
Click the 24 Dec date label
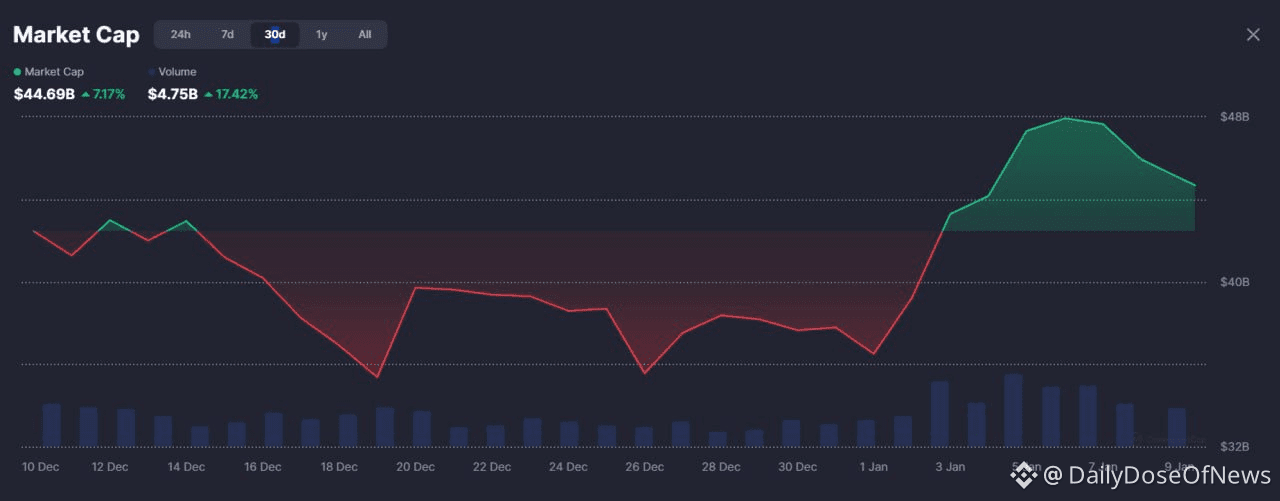(568, 467)
